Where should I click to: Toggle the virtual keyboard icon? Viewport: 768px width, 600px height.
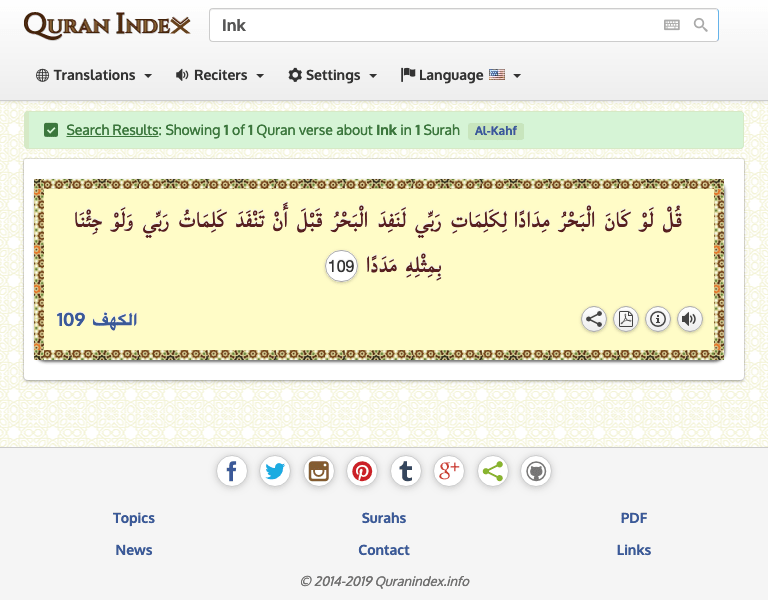(672, 25)
